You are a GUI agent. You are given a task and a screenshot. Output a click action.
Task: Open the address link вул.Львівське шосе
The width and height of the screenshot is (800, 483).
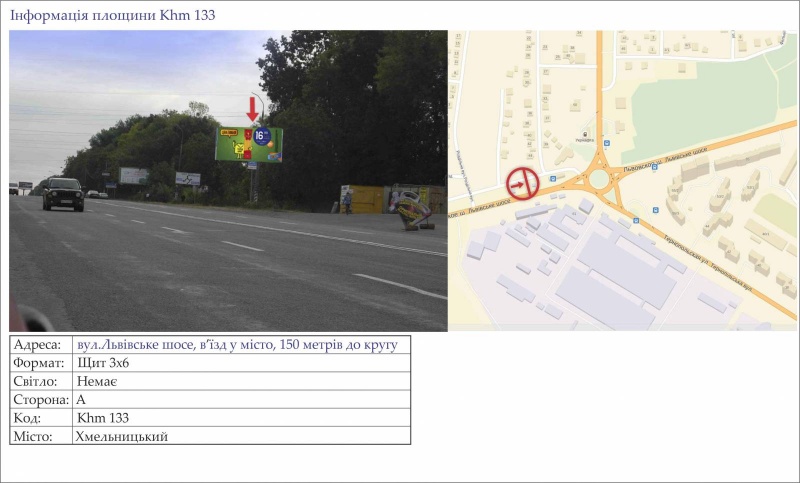[237, 345]
